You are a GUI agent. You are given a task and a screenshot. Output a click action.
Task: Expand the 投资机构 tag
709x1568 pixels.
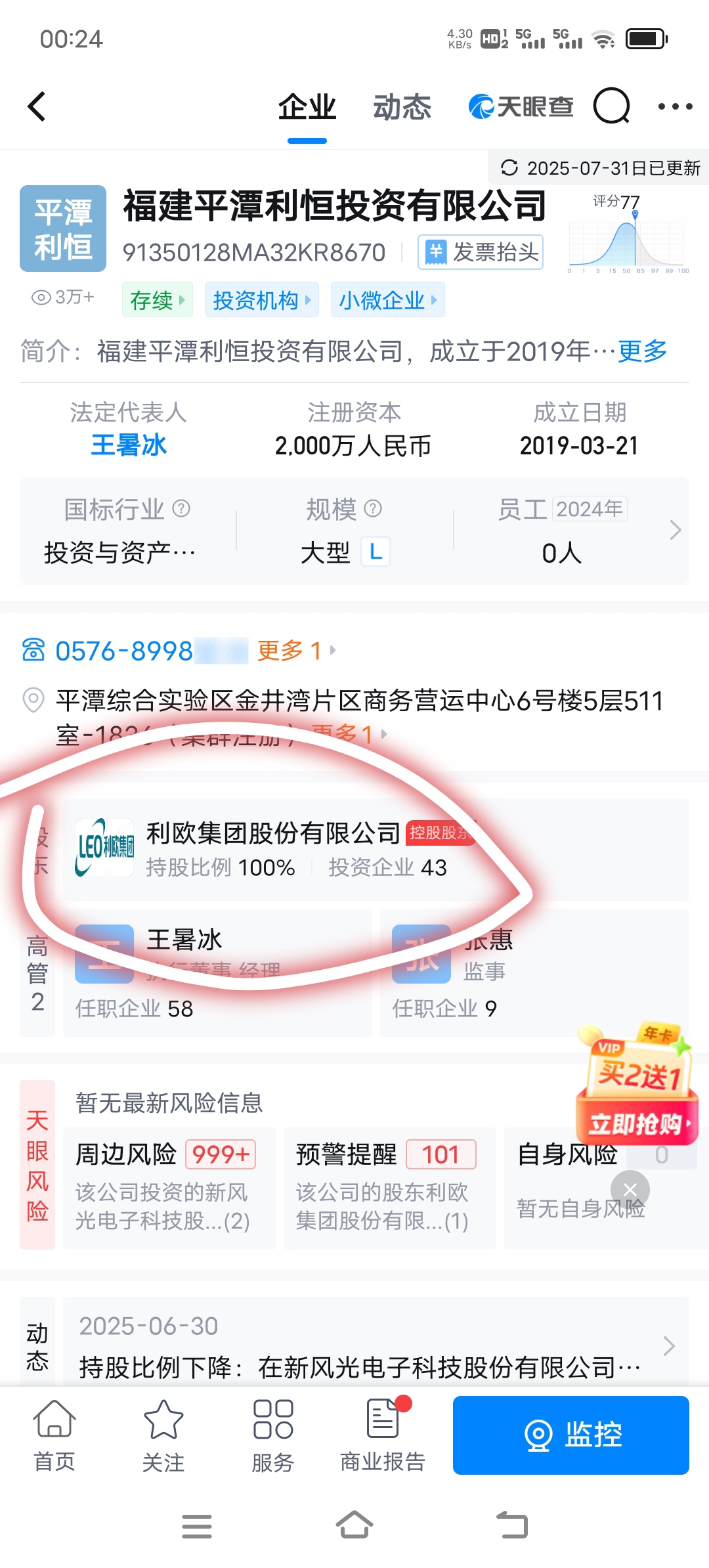[x=261, y=300]
